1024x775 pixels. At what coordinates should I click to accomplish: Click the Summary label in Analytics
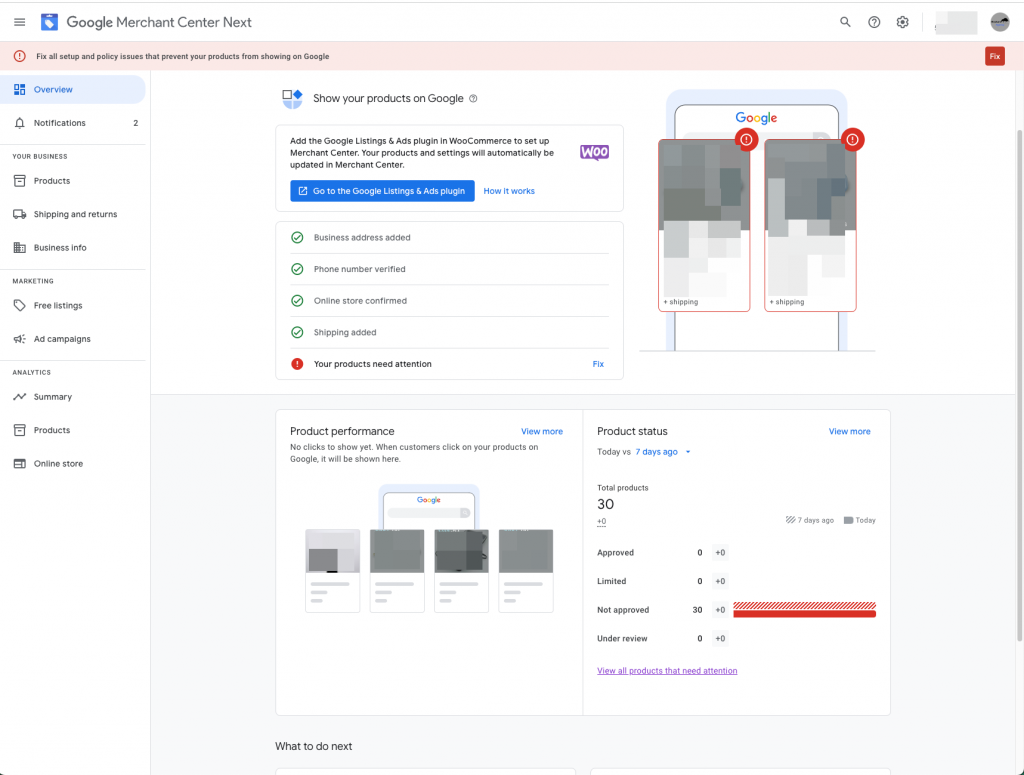[53, 397]
